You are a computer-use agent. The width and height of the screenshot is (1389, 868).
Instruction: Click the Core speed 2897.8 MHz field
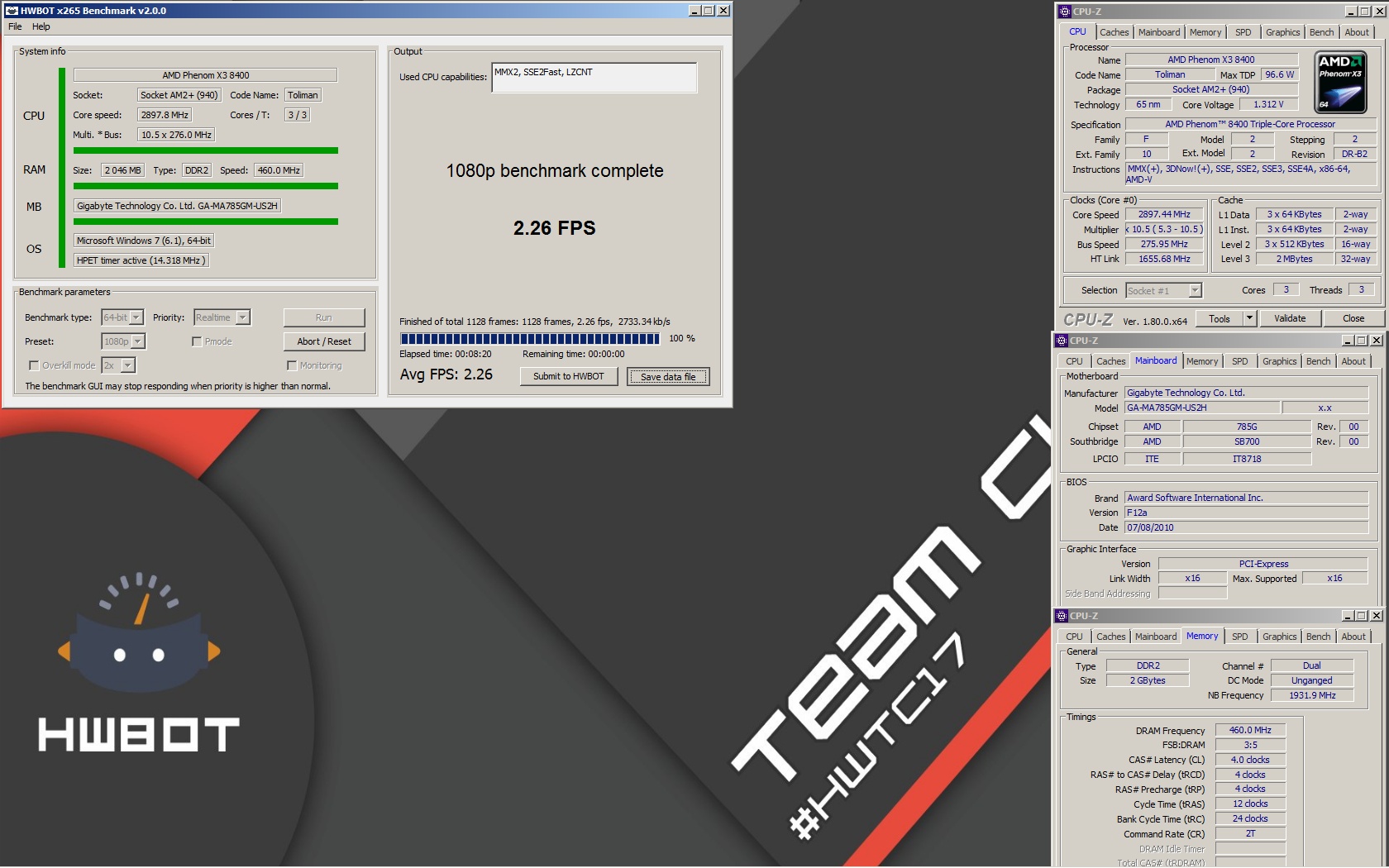click(165, 115)
